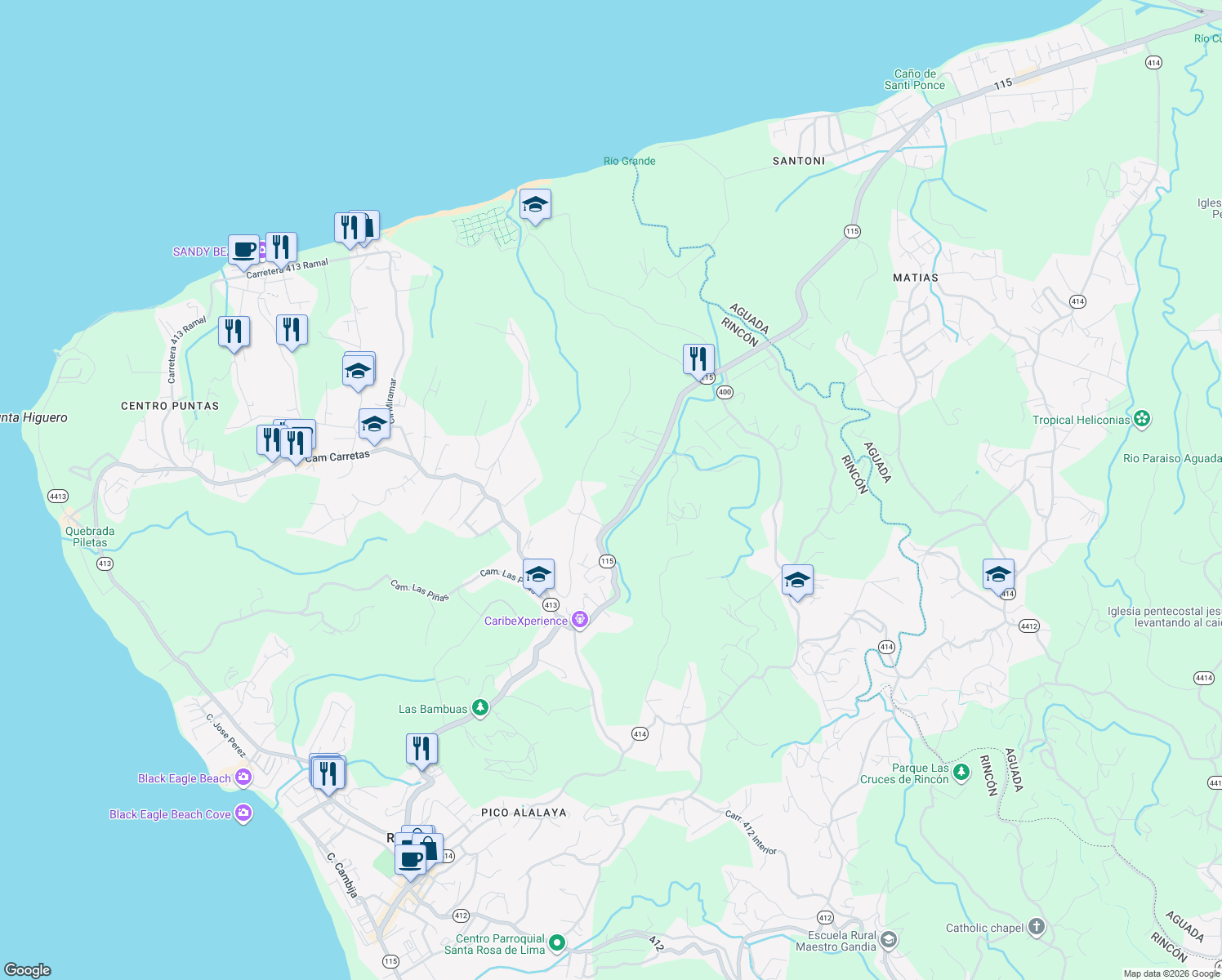Click the Black Eagle Beach pink marker
This screenshot has width=1222, height=980.
[243, 777]
